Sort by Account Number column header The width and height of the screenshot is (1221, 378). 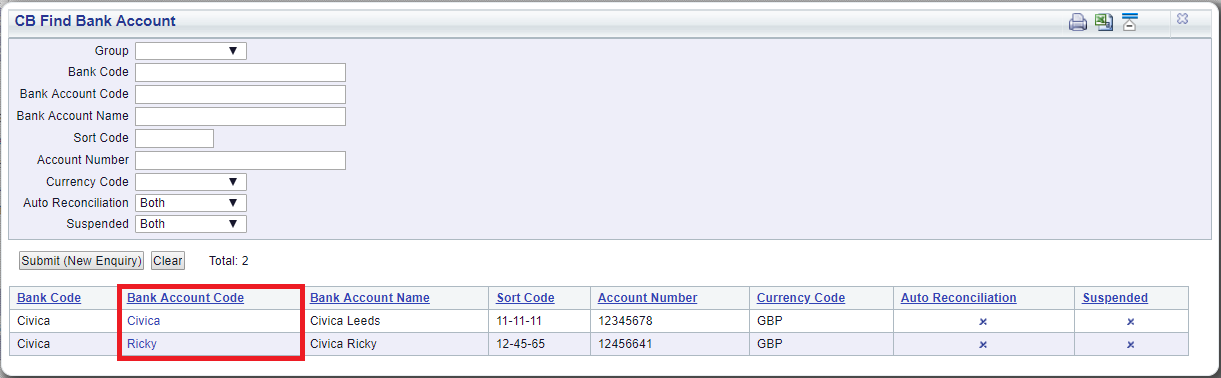tap(648, 298)
